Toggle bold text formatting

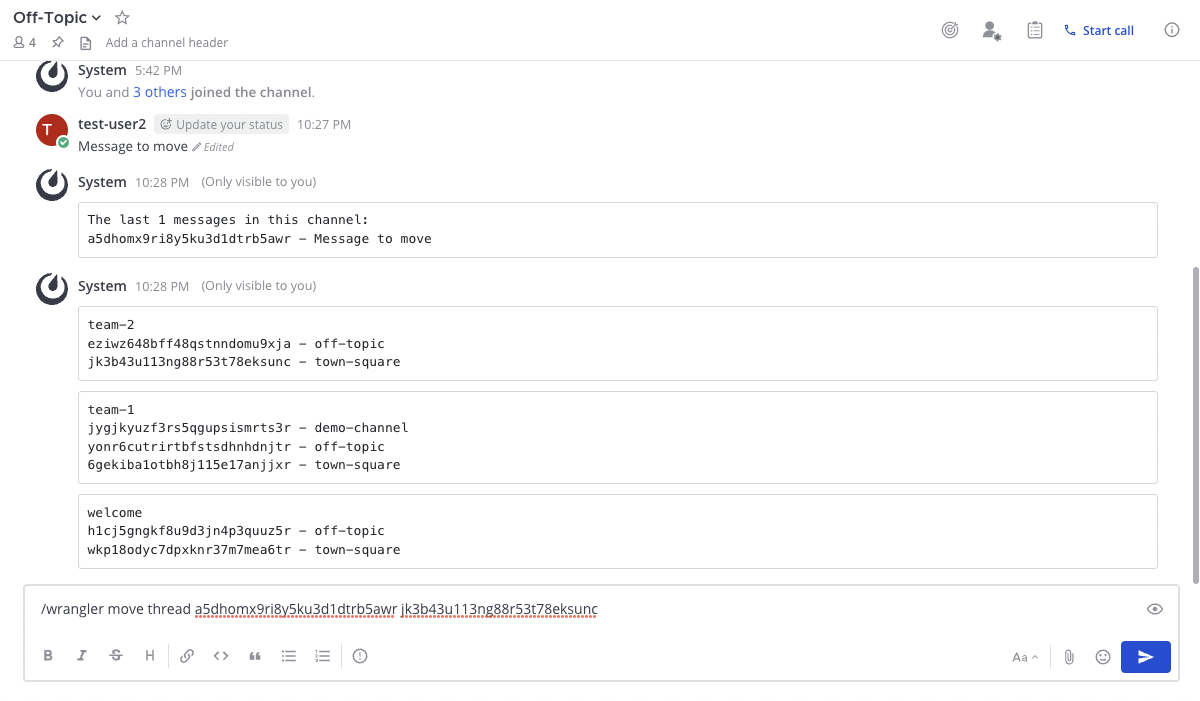[48, 656]
